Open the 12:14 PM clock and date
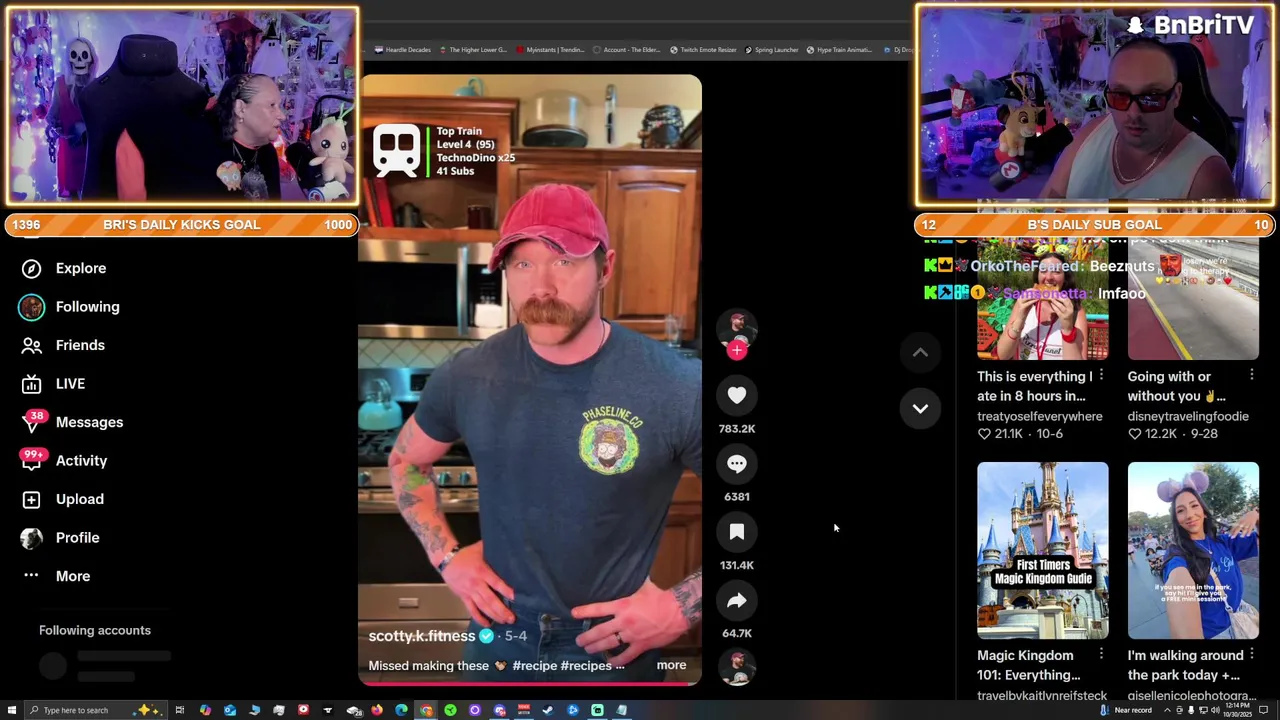Screen dimensions: 1280x720 tap(1237, 710)
